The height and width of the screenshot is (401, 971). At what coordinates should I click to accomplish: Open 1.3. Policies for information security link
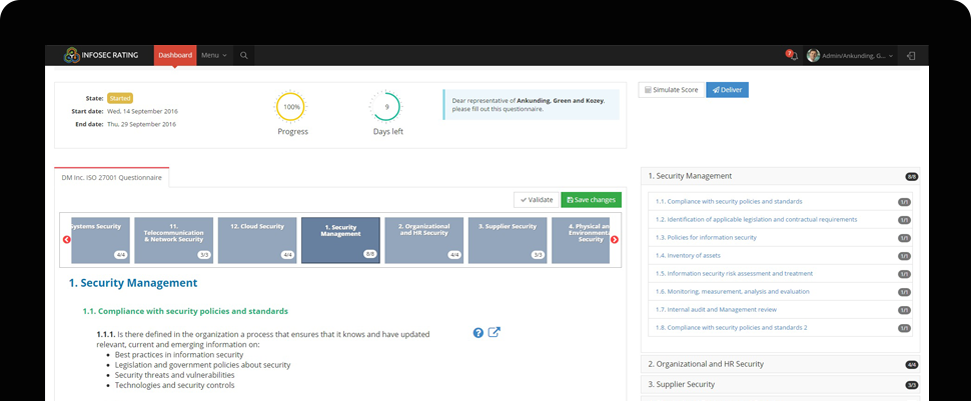click(x=706, y=238)
